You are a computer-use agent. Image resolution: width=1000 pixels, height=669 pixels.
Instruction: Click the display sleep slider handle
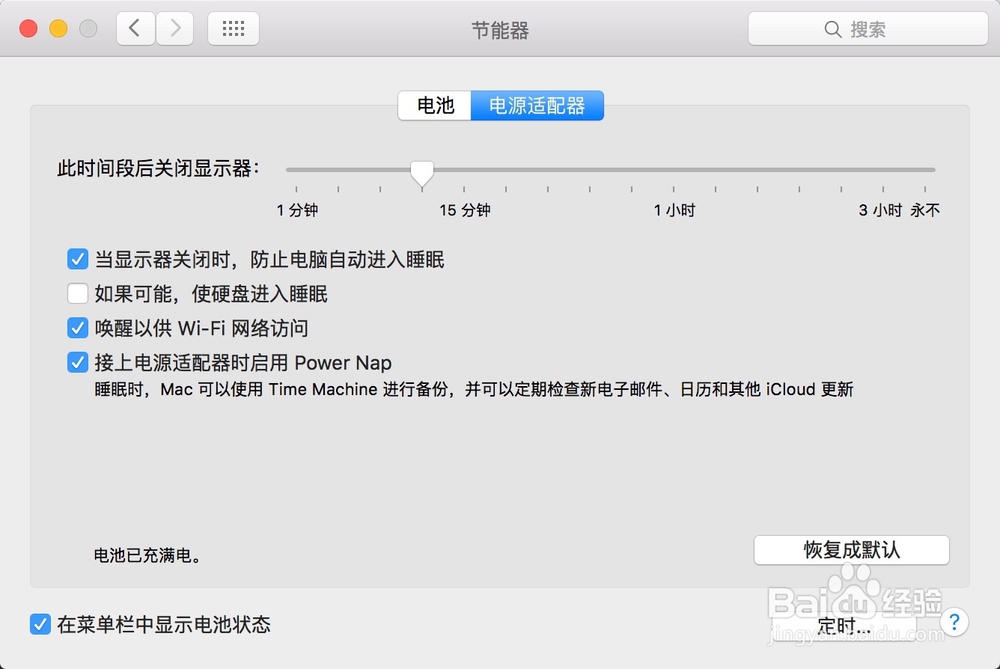(x=421, y=174)
